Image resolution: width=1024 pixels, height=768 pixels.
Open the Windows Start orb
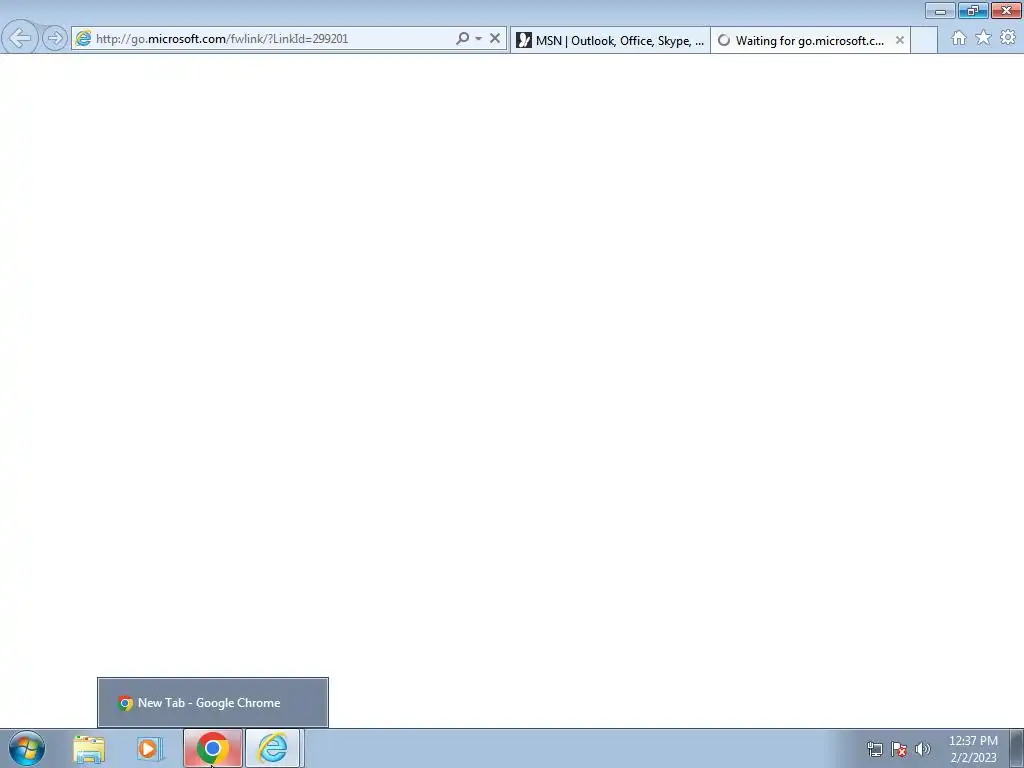pos(27,748)
